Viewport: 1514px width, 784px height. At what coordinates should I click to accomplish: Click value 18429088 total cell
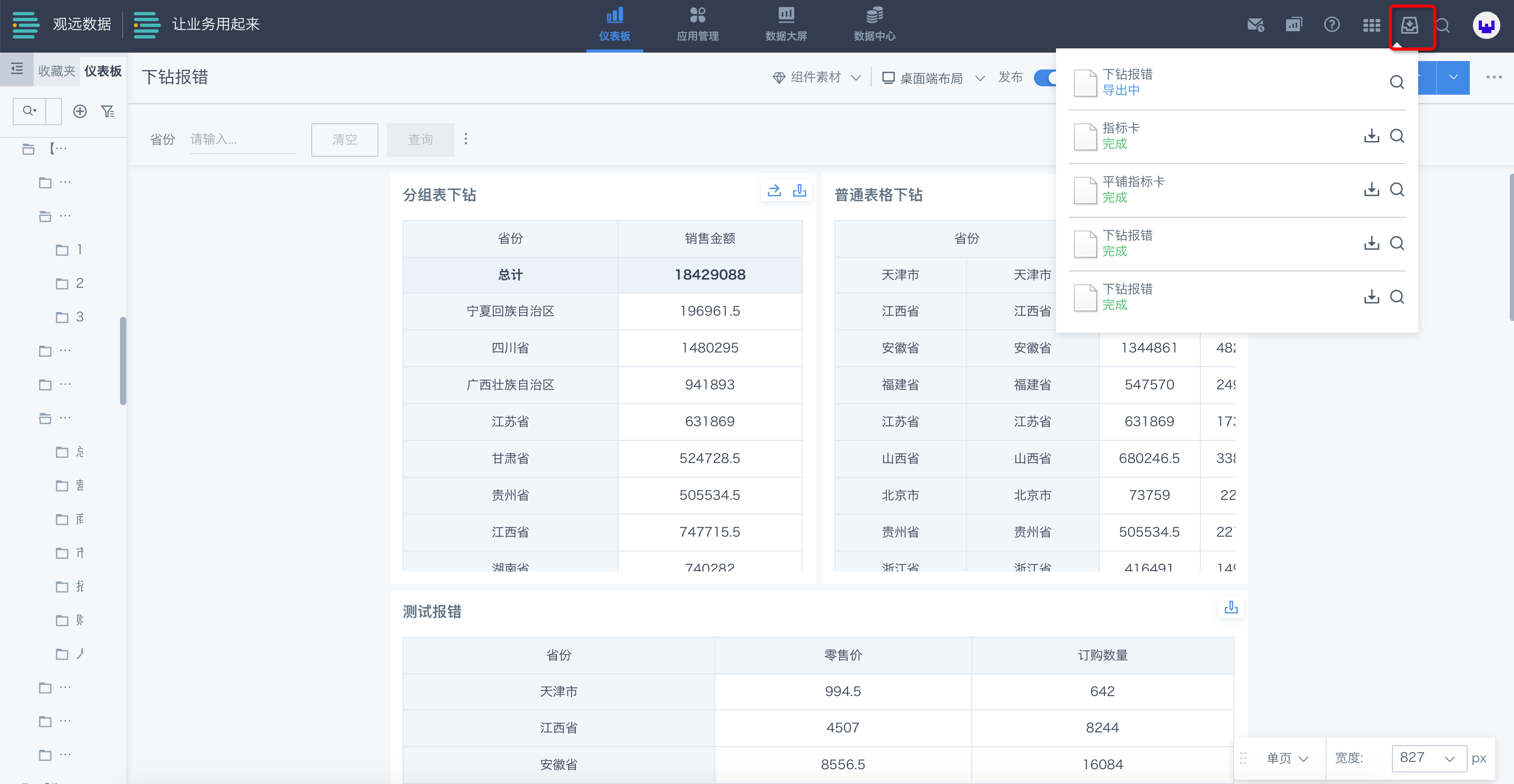(710, 275)
